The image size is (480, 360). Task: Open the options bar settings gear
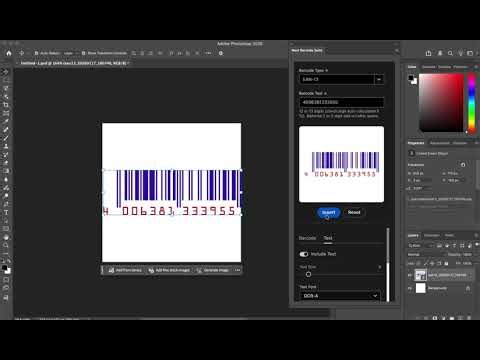click(x=221, y=53)
